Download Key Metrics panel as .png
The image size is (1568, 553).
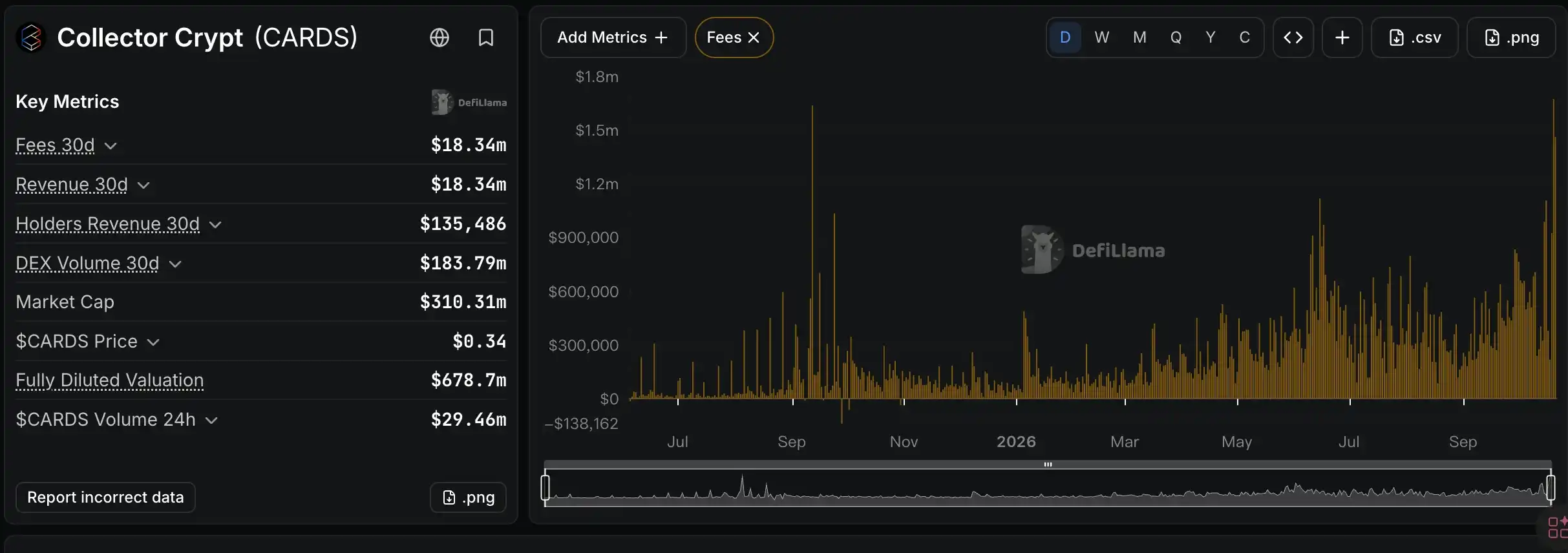pyautogui.click(x=468, y=497)
